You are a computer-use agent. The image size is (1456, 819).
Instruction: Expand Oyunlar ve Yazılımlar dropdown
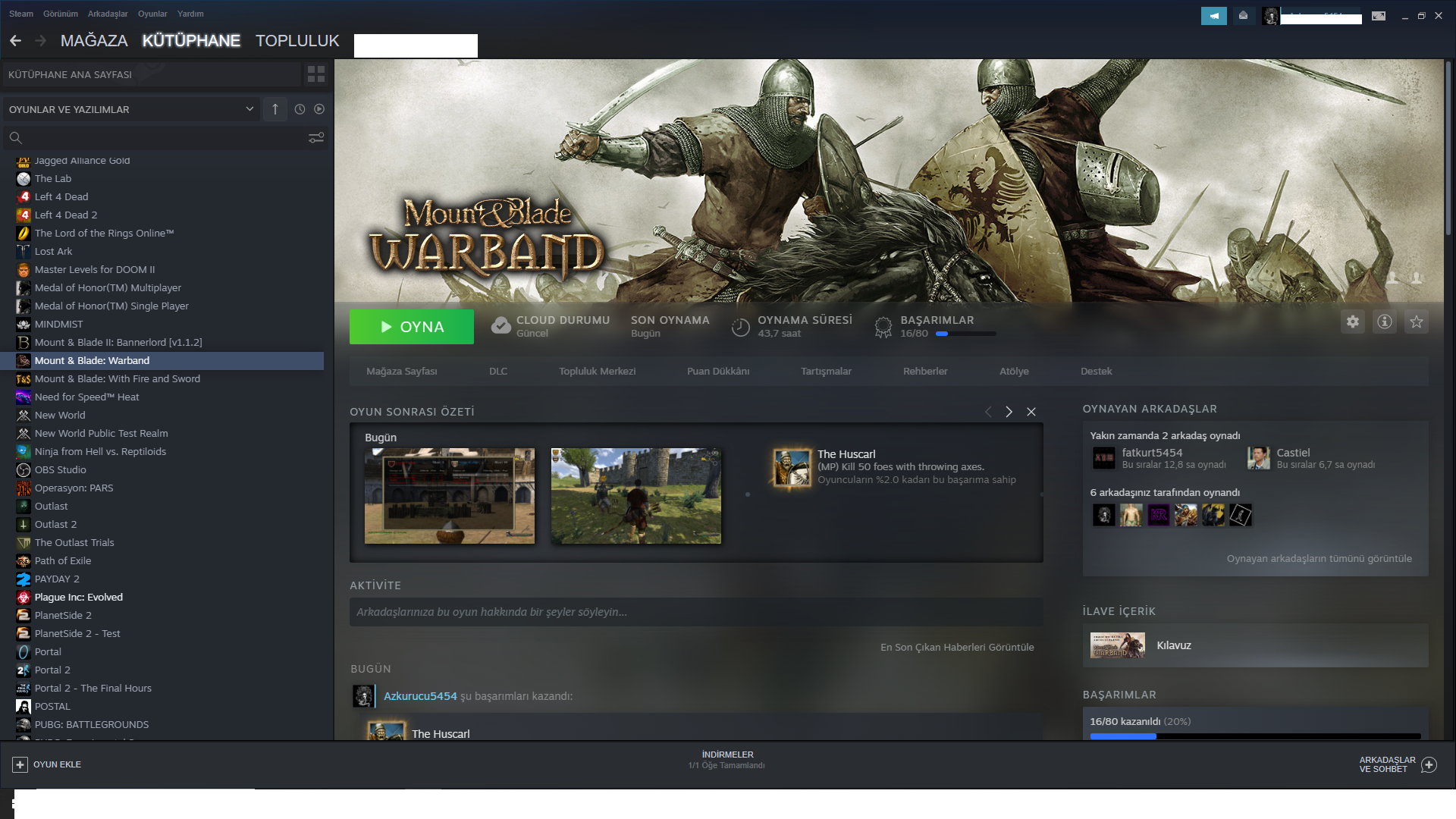tap(249, 109)
